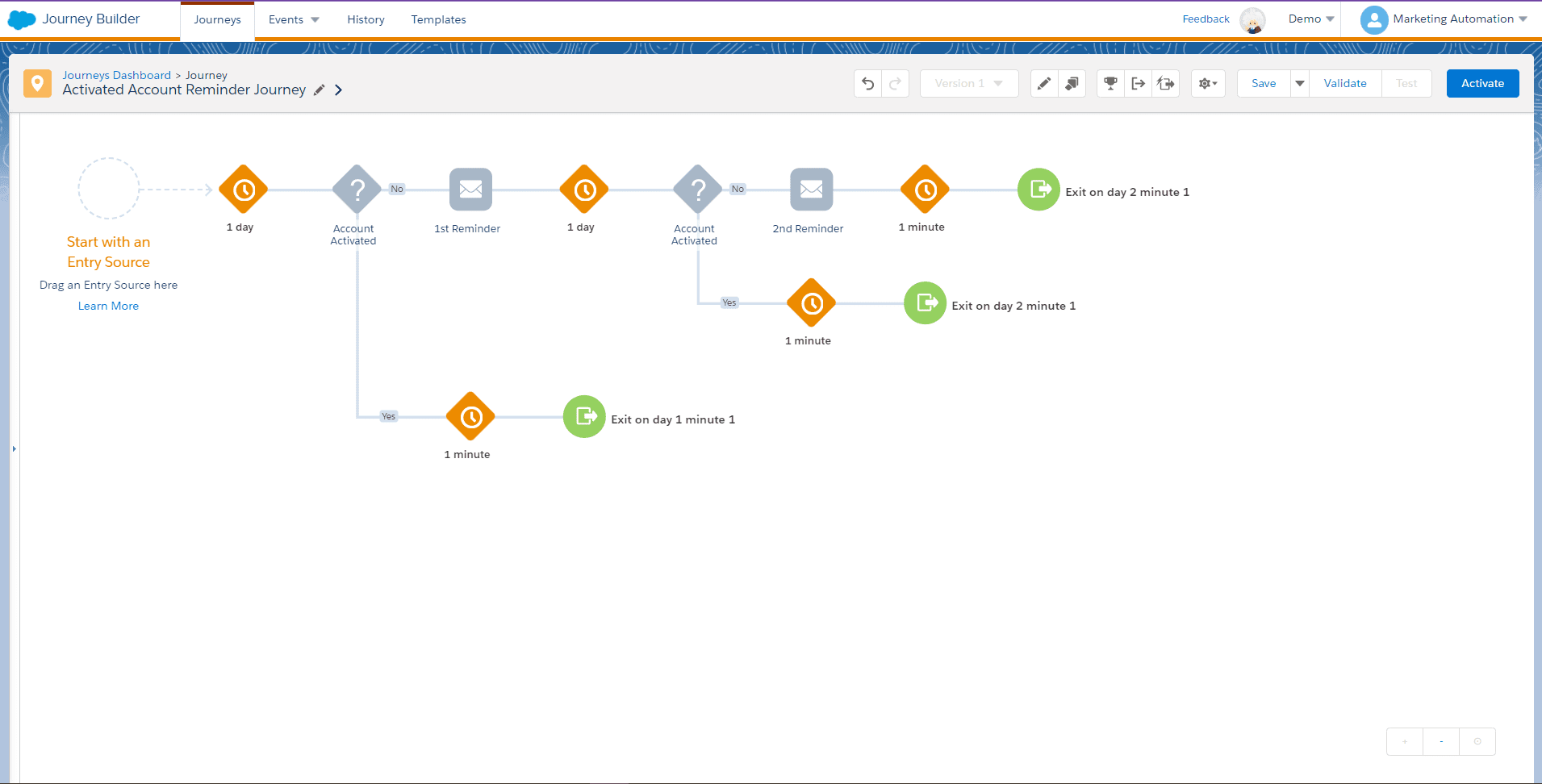Click the Undo arrow in the toolbar

click(868, 84)
